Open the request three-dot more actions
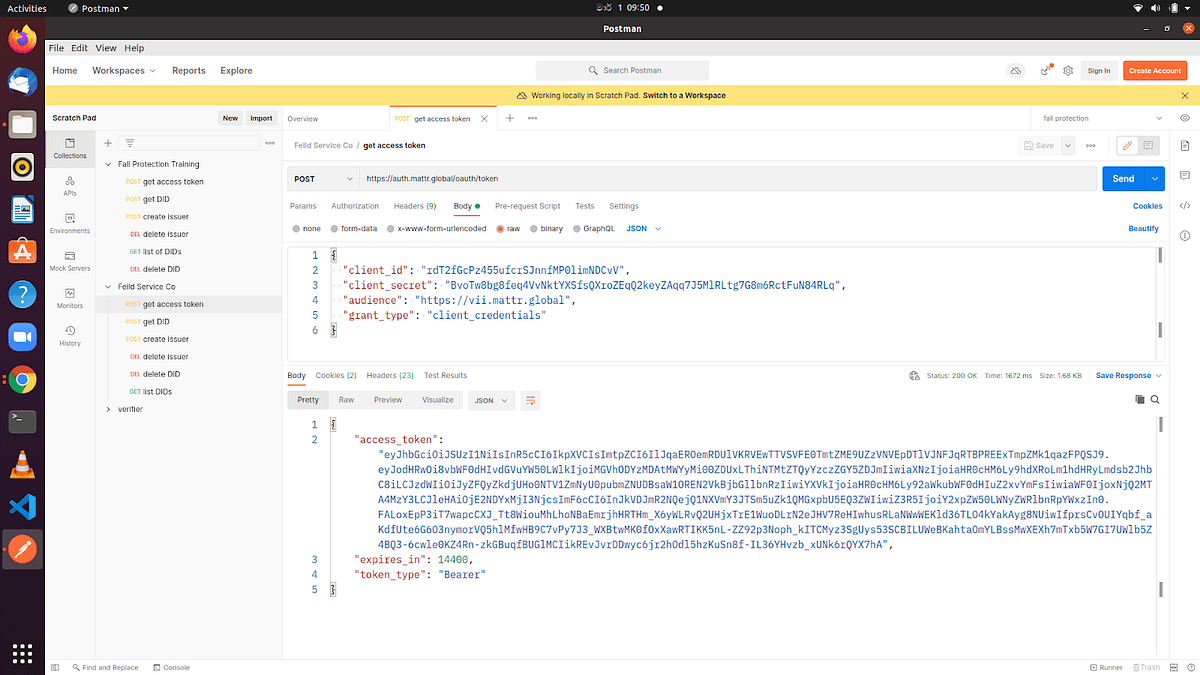1200x675 pixels. (x=1090, y=145)
